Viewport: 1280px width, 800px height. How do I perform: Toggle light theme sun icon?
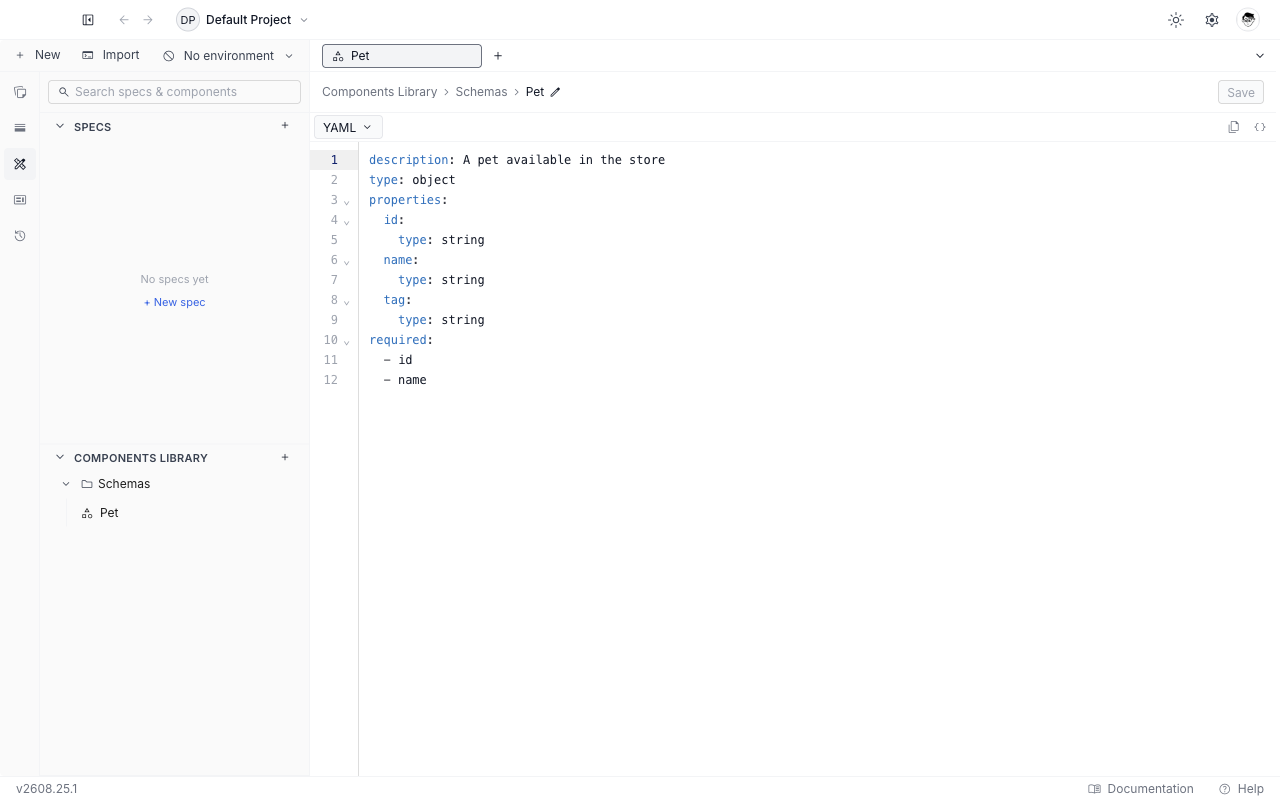tap(1176, 20)
